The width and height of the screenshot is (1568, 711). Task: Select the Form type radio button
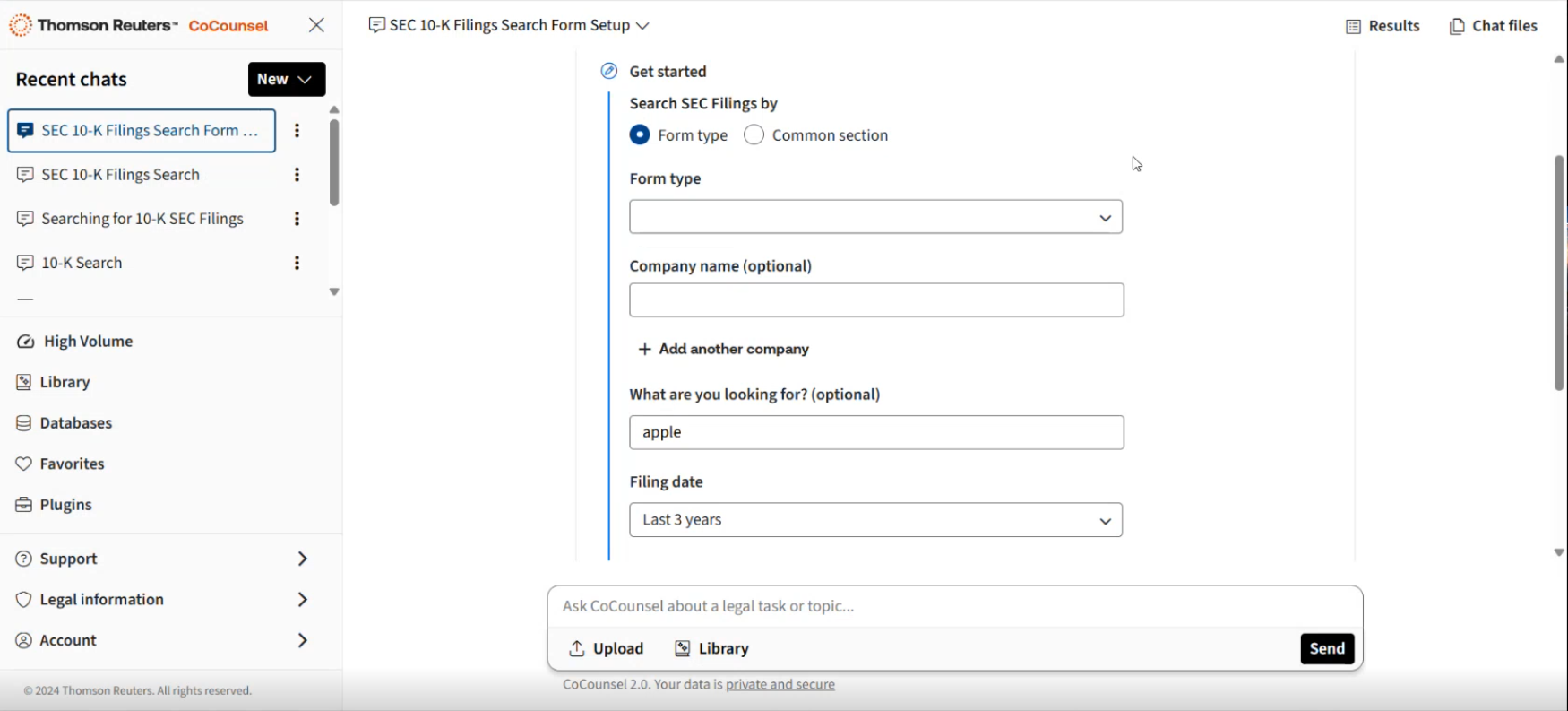pos(640,135)
